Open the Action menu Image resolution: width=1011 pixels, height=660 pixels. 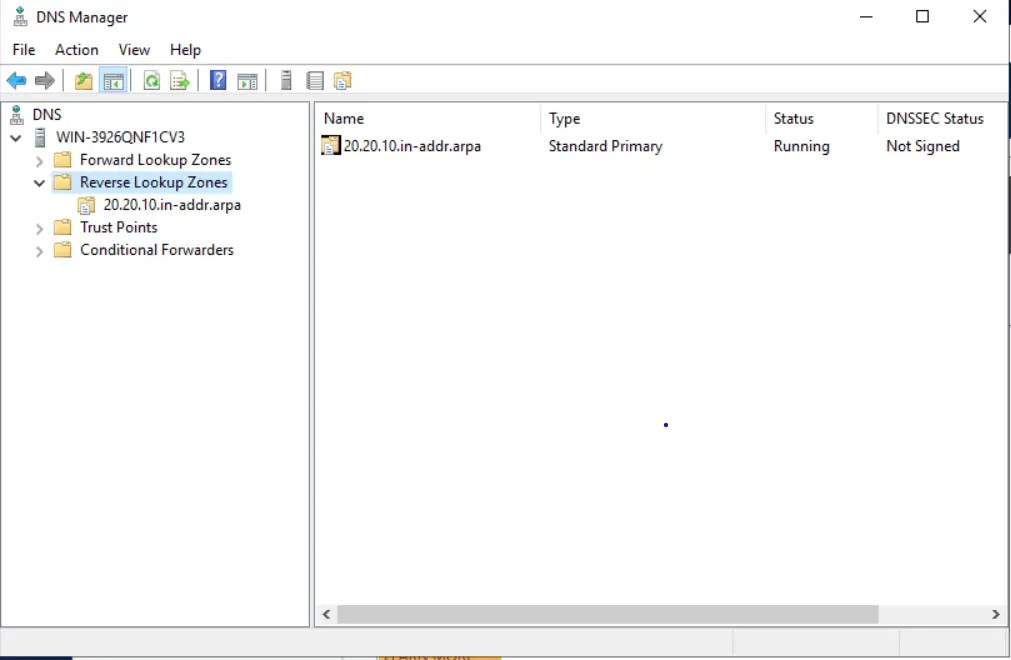[76, 49]
